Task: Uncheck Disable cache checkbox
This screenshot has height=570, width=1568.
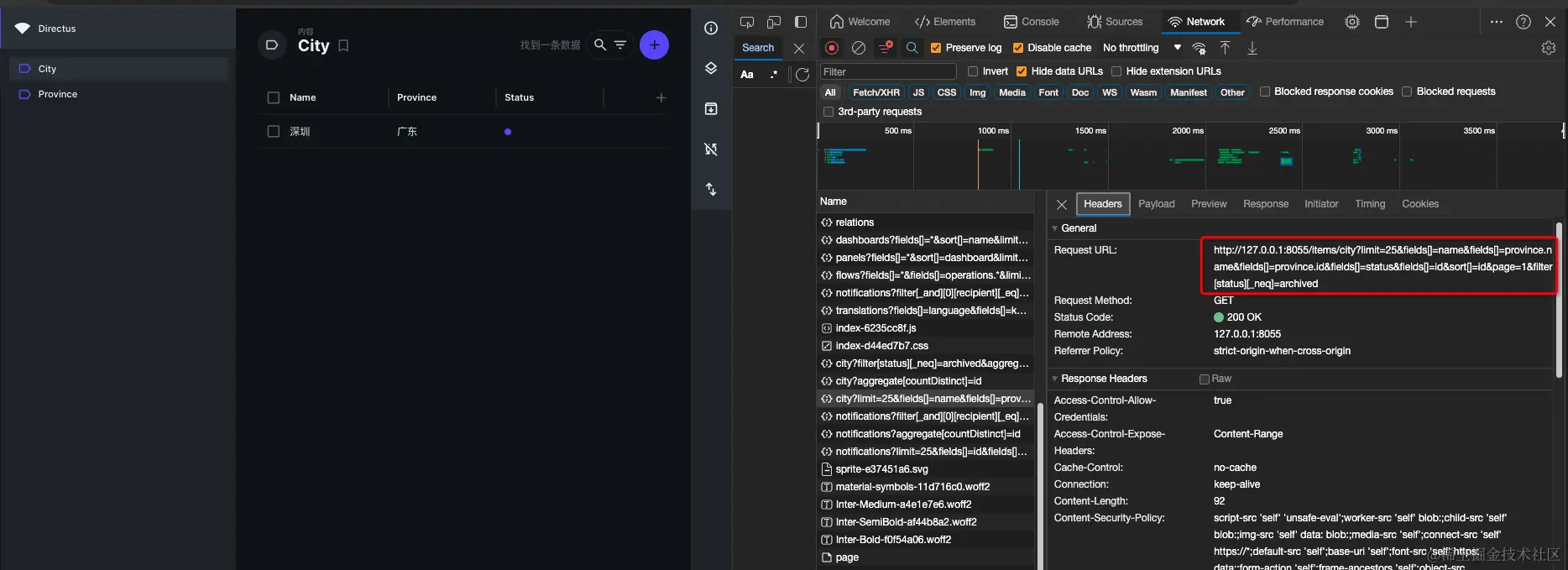Action: tap(1018, 49)
